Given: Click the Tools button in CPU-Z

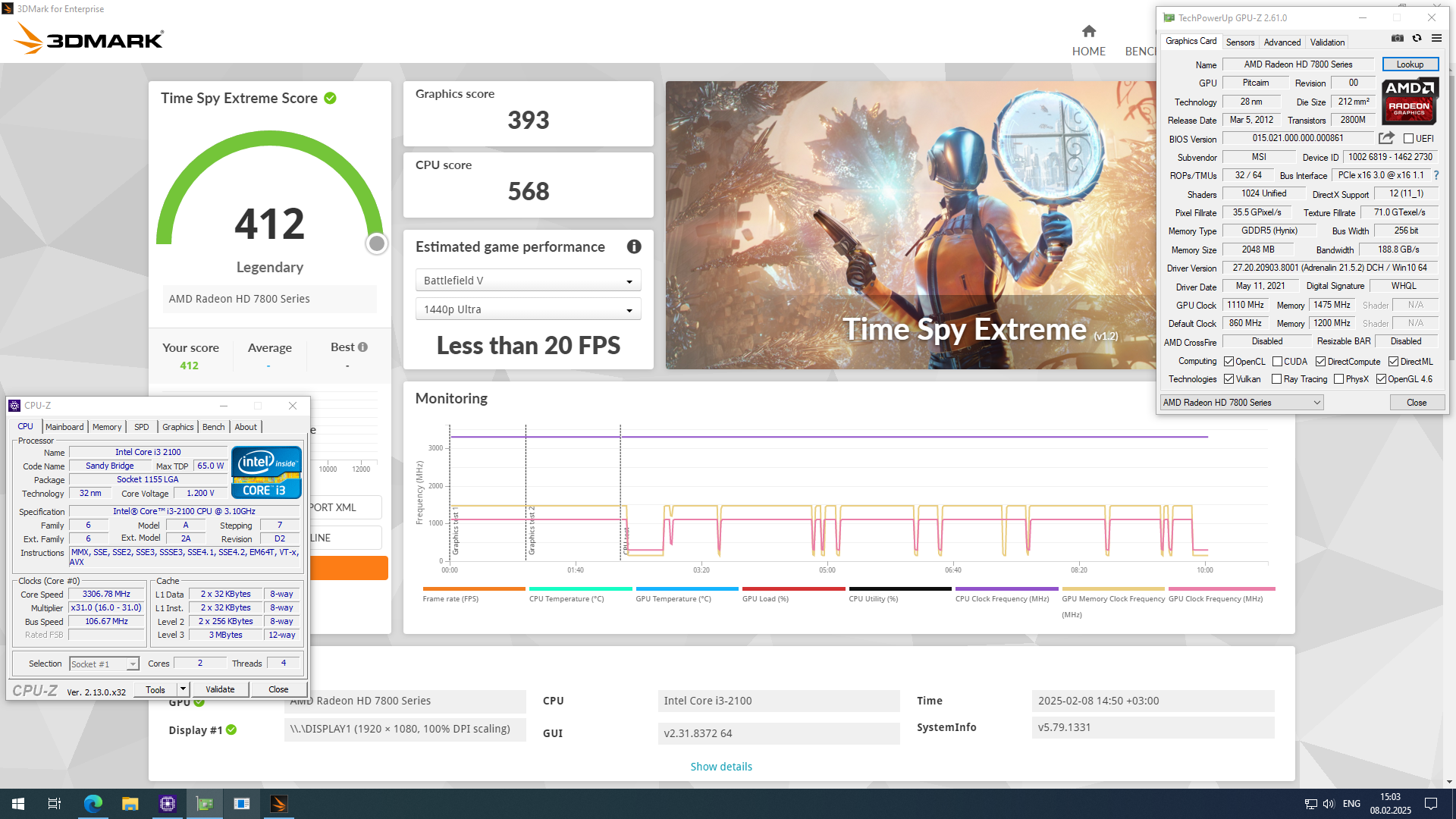Looking at the screenshot, I should pyautogui.click(x=155, y=689).
